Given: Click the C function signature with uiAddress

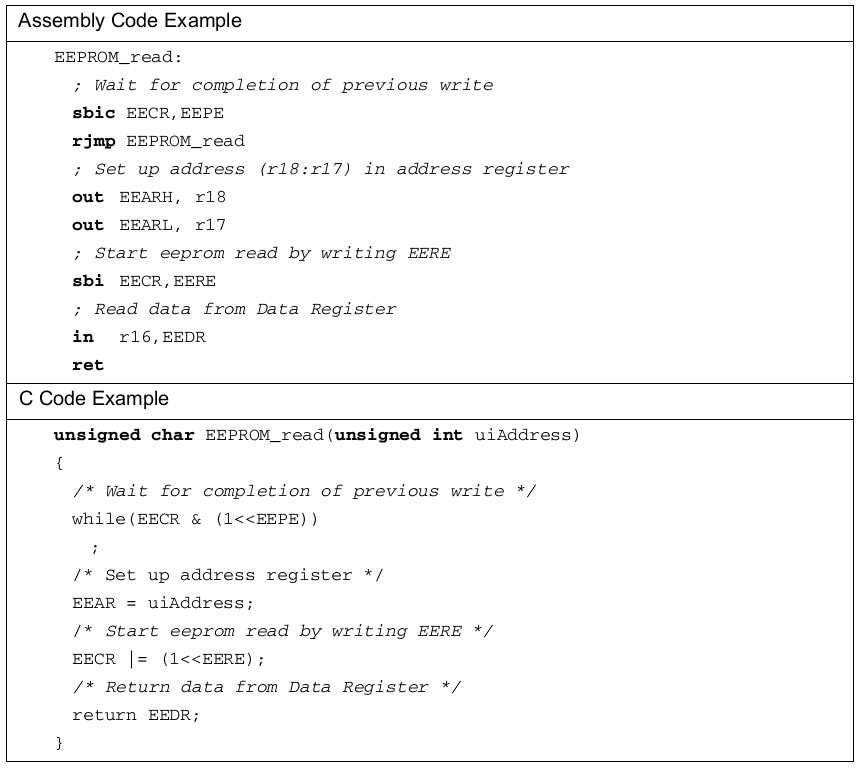Looking at the screenshot, I should 317,435.
